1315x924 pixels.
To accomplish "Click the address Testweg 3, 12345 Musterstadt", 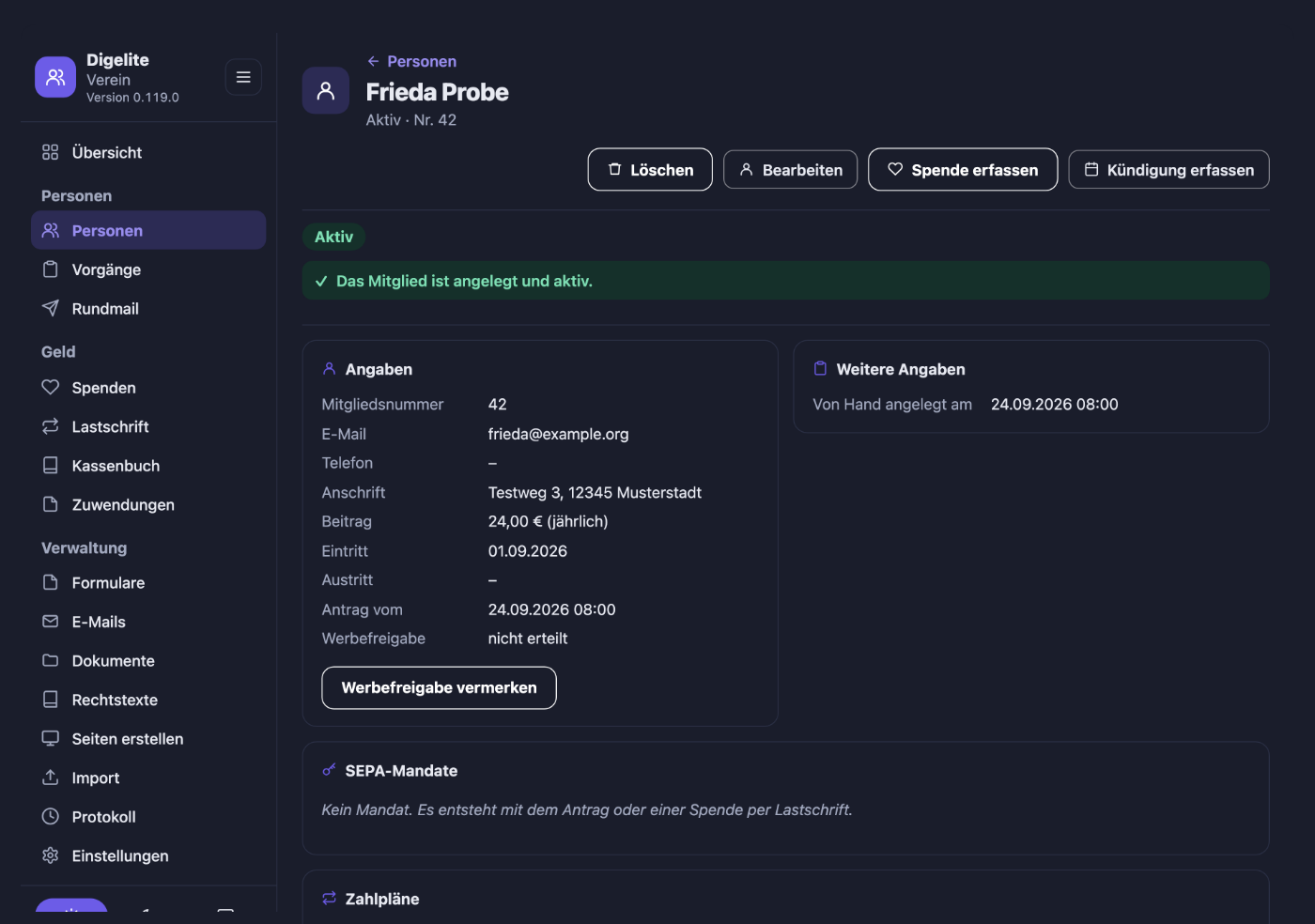I will point(595,492).
